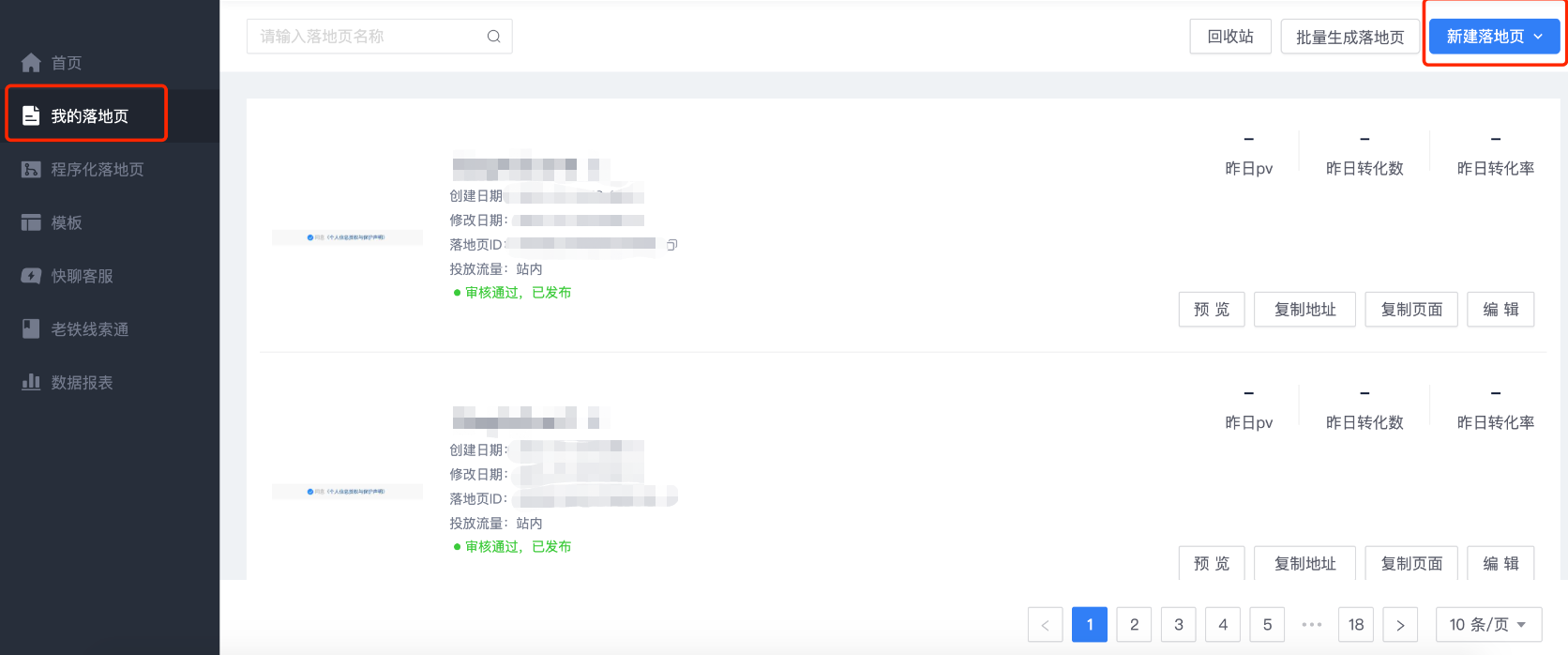Click the chat icon beside 快聊客服
Viewport: 1568px width, 655px height.
(x=31, y=276)
